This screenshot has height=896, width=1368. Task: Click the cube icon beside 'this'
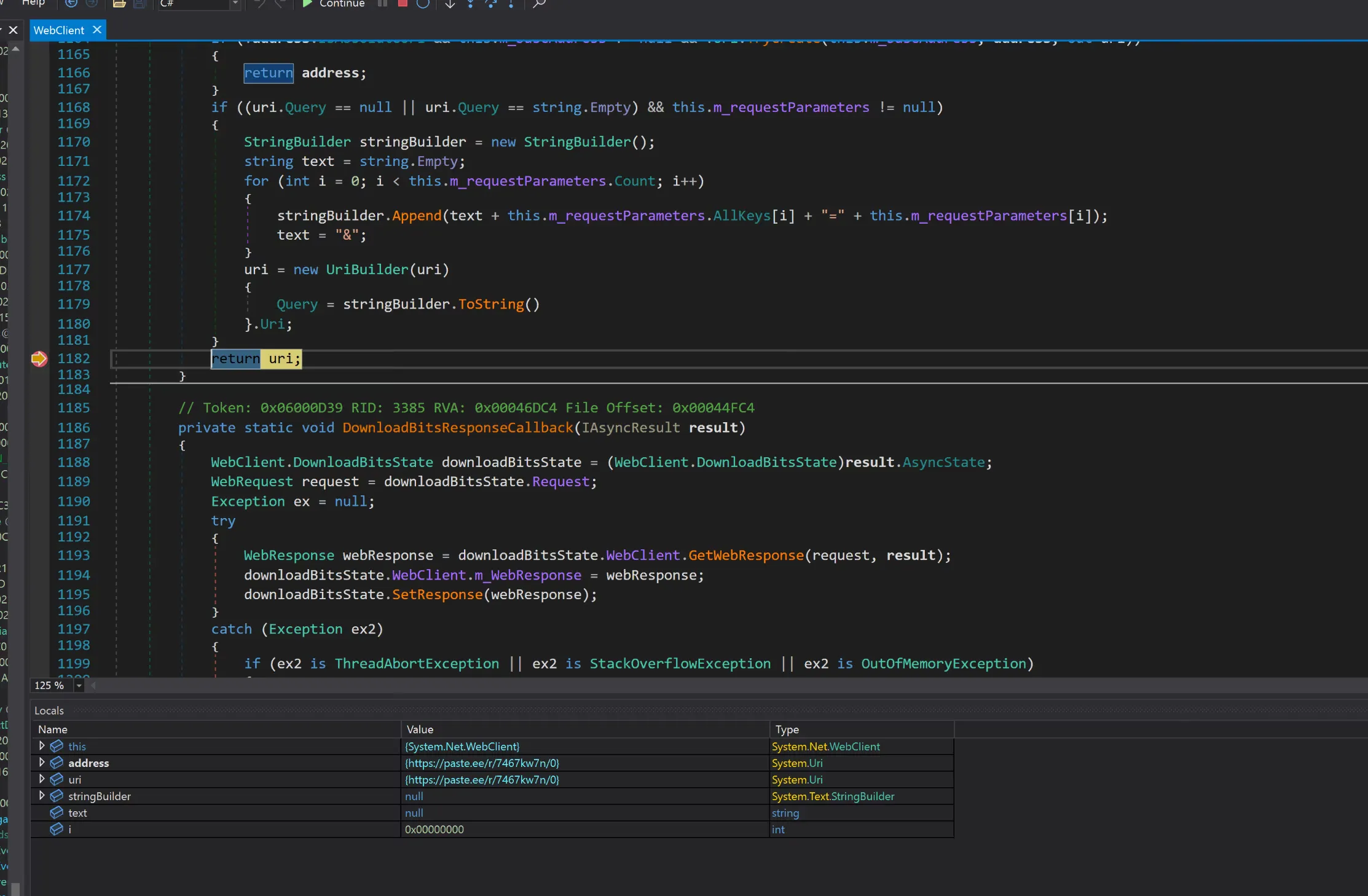pyautogui.click(x=57, y=746)
